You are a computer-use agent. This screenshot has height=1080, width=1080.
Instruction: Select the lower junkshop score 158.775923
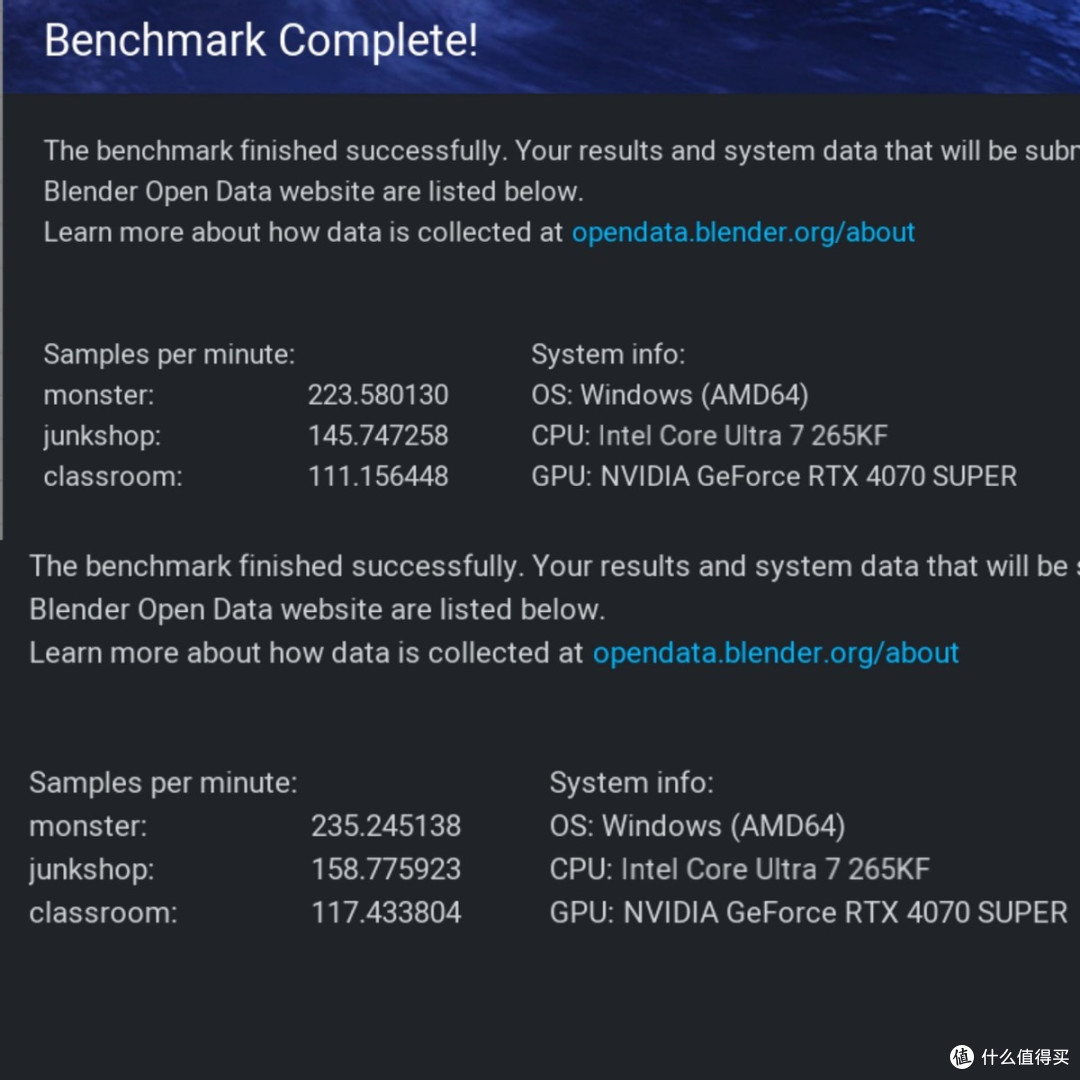tap(386, 869)
